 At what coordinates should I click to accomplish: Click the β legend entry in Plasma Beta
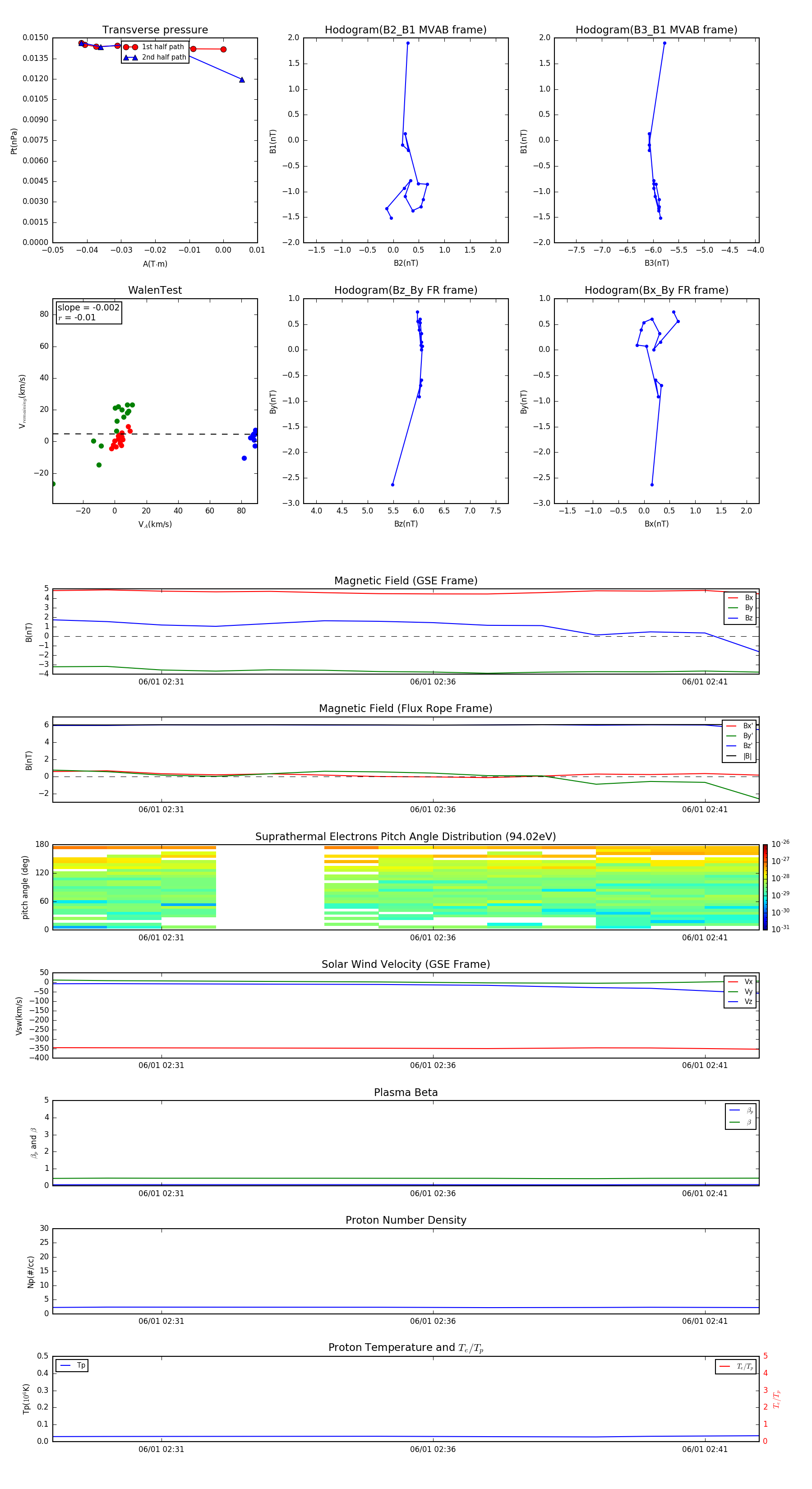741,1122
